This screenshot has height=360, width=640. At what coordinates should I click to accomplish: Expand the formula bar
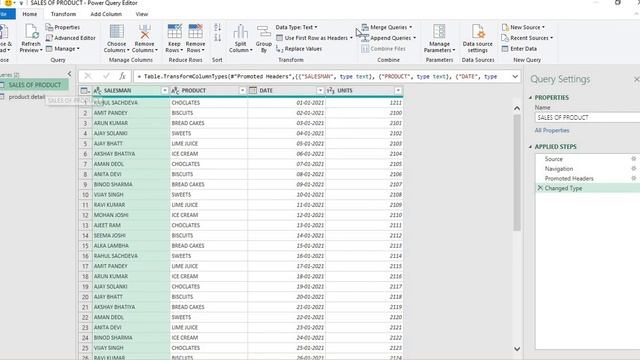pyautogui.click(x=515, y=76)
